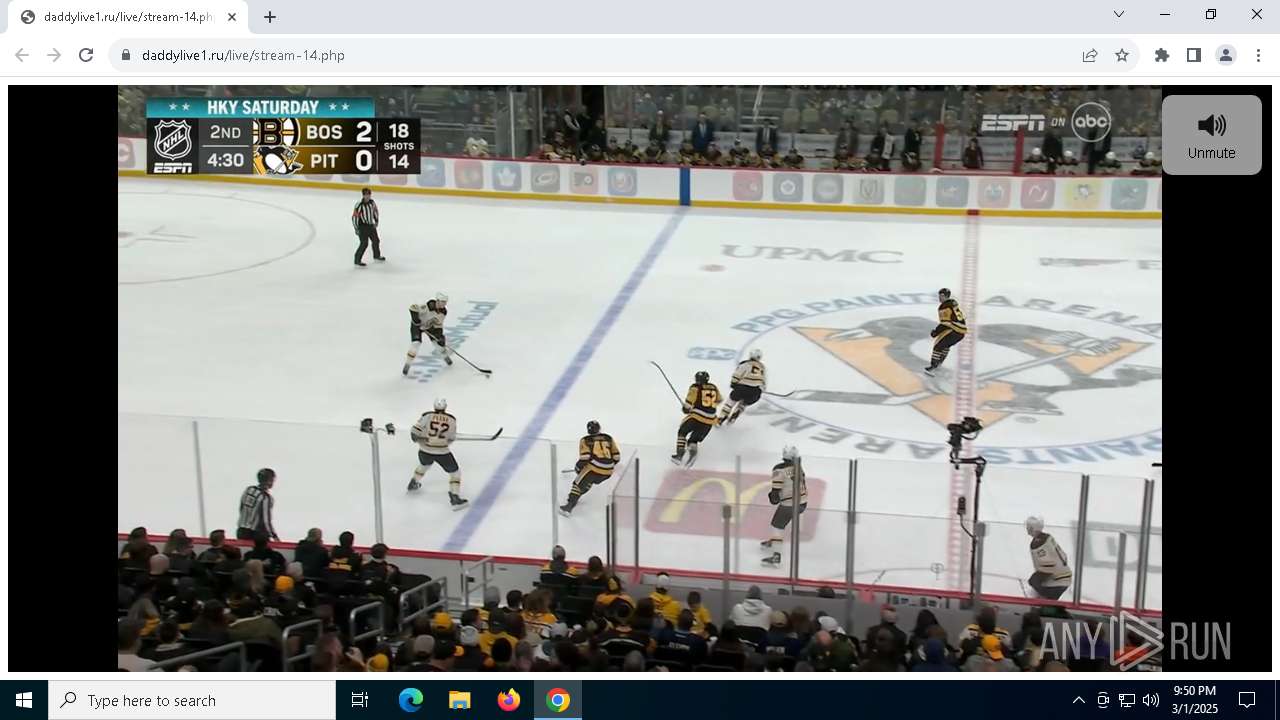Open the Extensions puzzle icon

(x=1162, y=55)
